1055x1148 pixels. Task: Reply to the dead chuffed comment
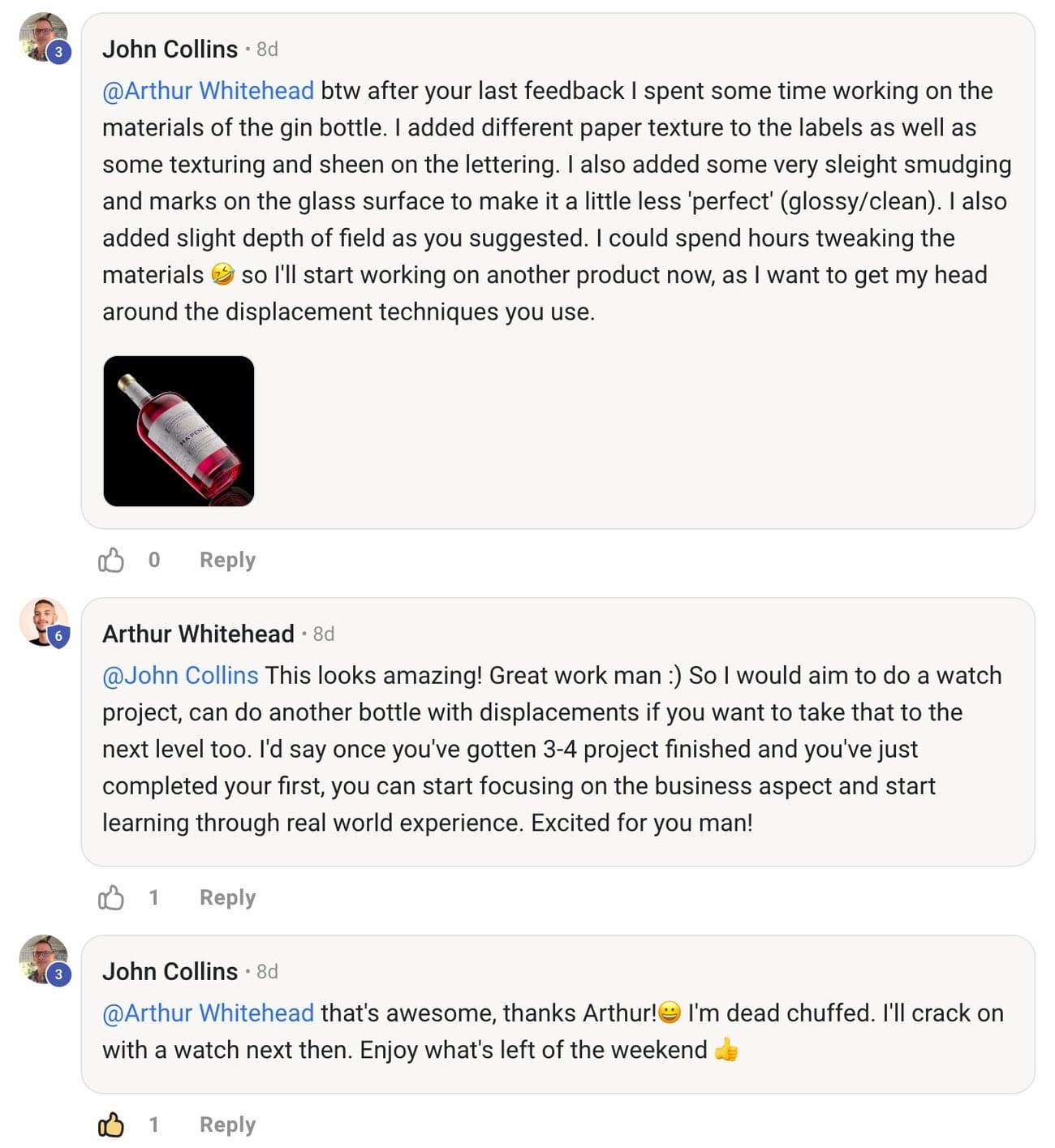[227, 1124]
